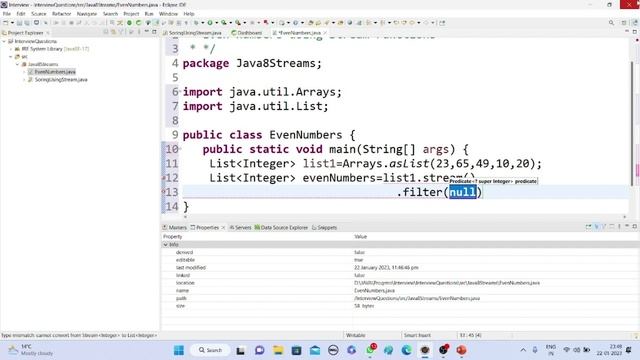
Task: Click the Value column header
Action: pos(360,237)
